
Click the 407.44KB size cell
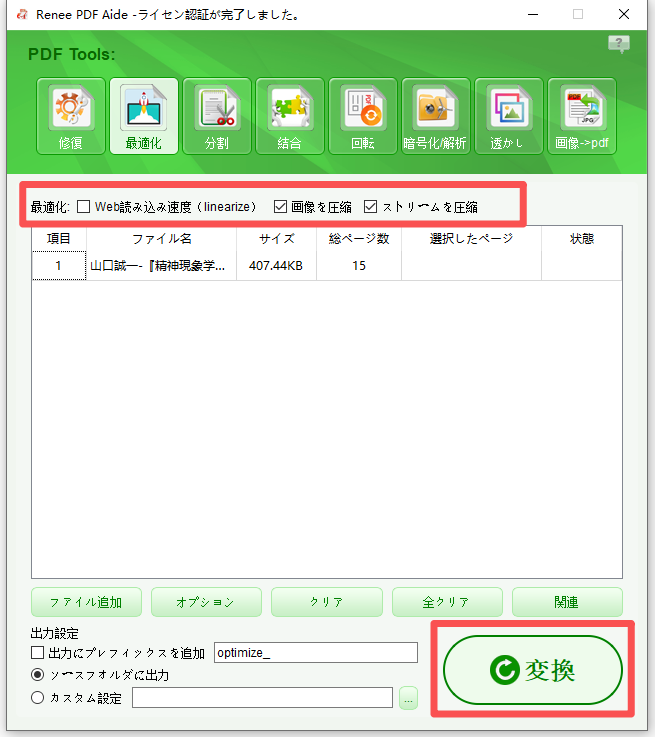tap(276, 266)
